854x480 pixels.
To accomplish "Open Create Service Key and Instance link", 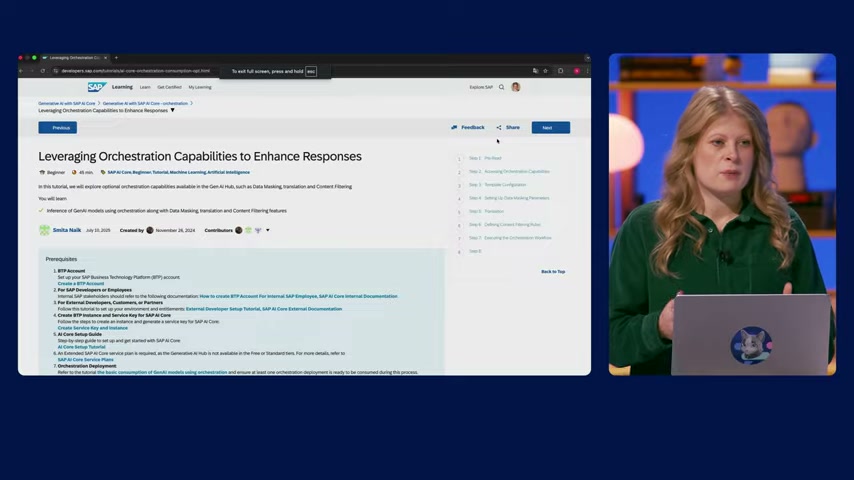I will 93,328.
